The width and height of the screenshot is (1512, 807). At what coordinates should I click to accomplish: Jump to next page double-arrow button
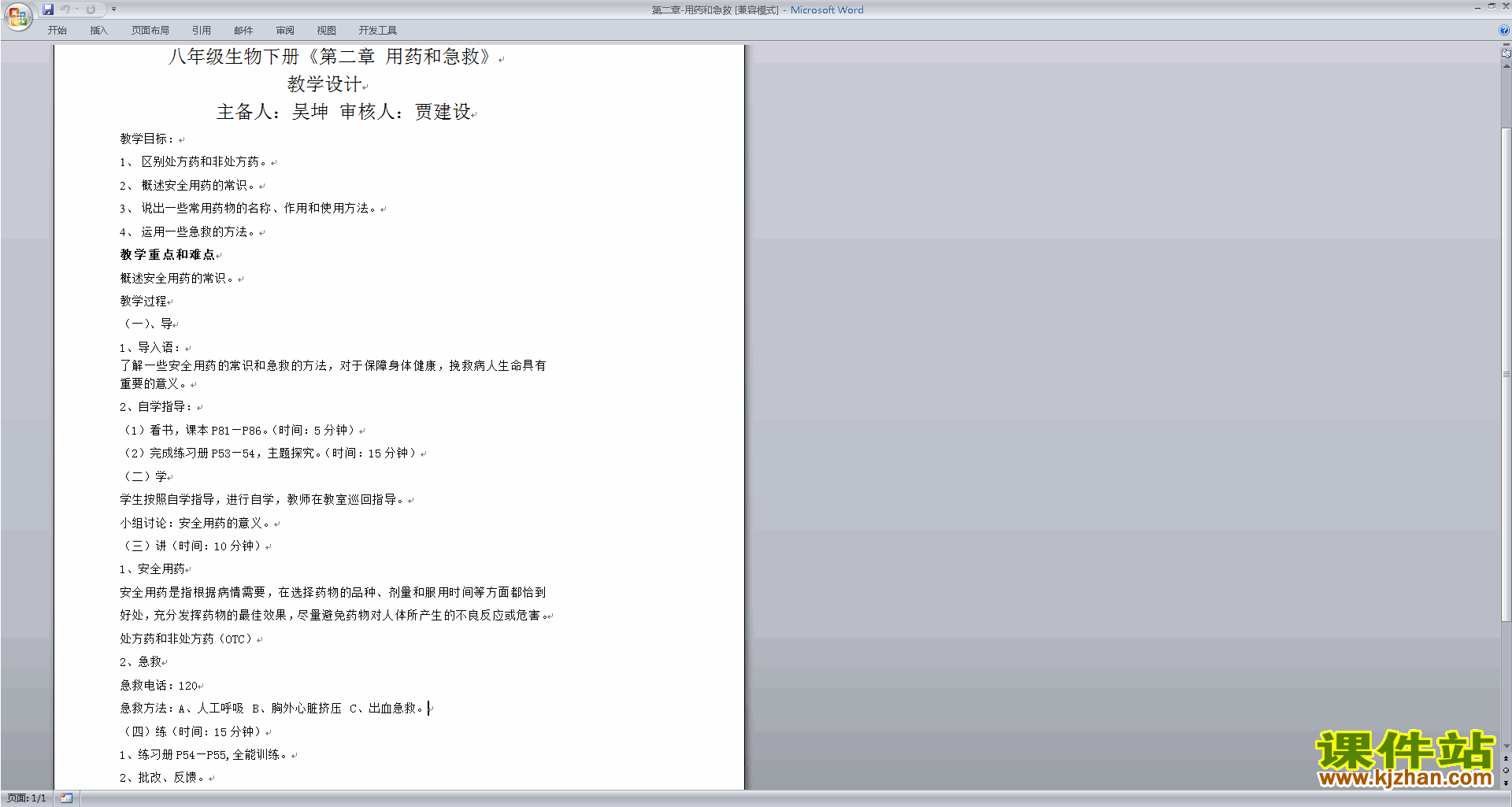point(1506,783)
